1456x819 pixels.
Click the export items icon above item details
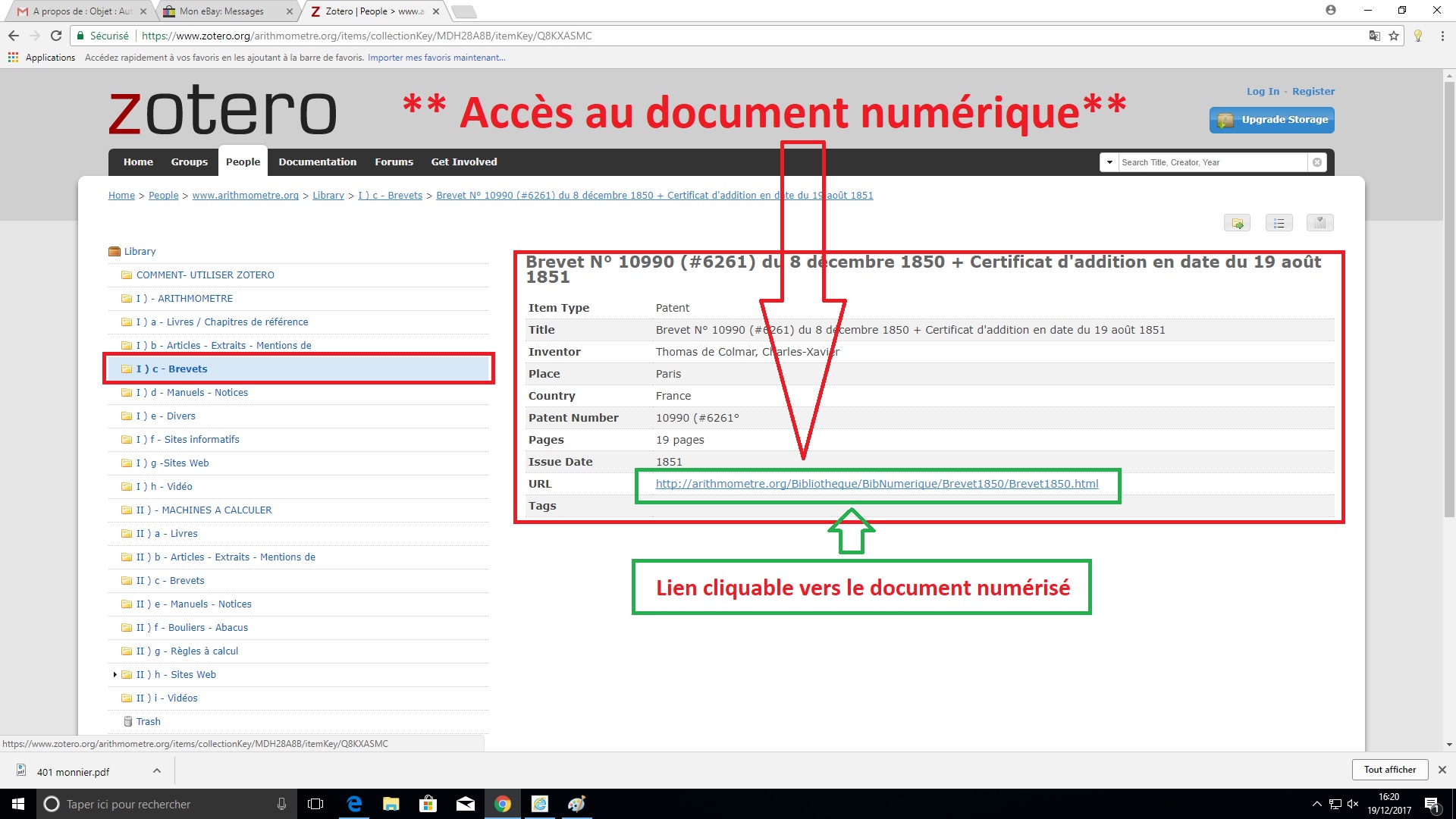pyautogui.click(x=1237, y=223)
